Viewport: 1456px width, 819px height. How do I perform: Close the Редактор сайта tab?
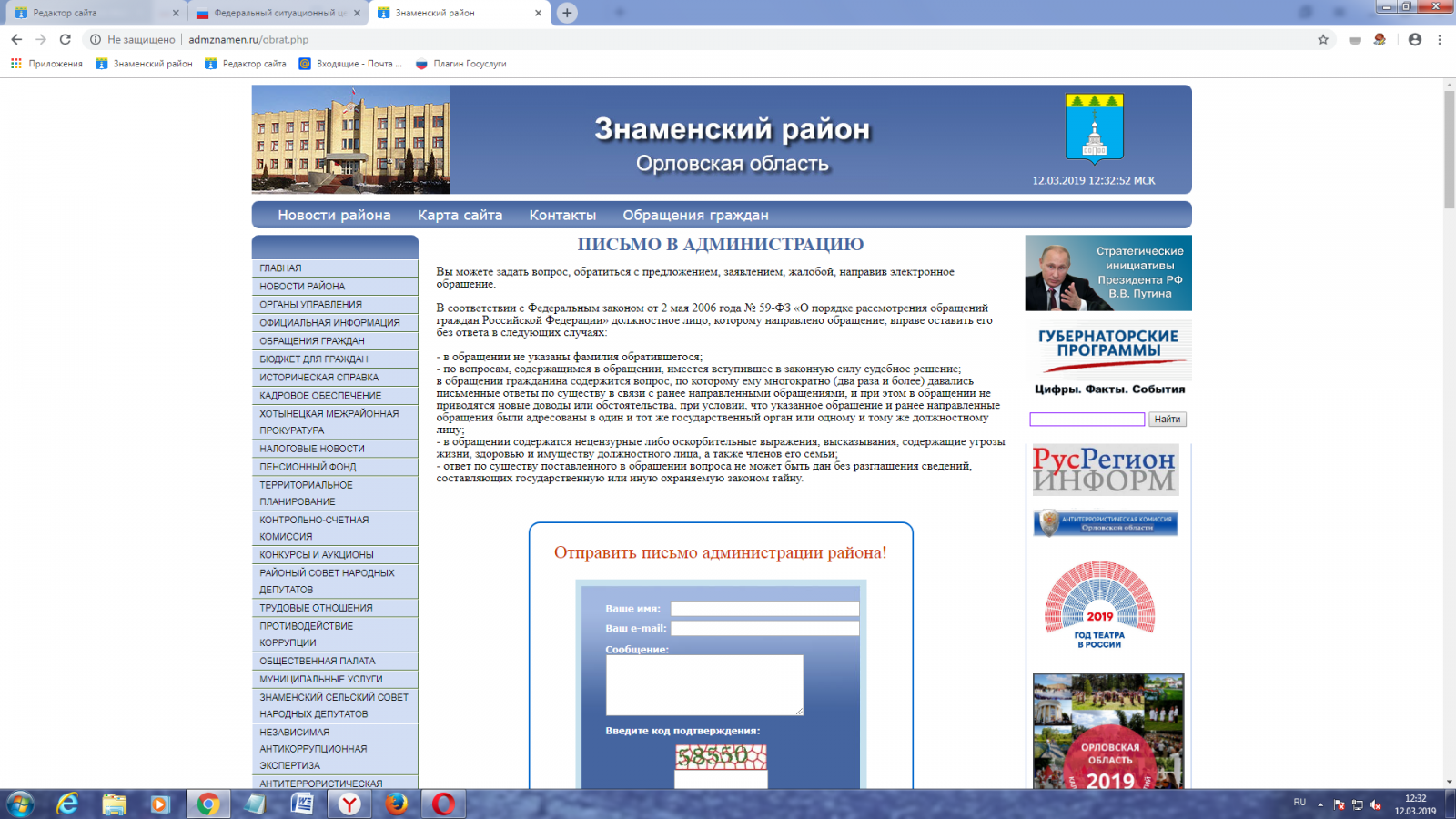176,13
